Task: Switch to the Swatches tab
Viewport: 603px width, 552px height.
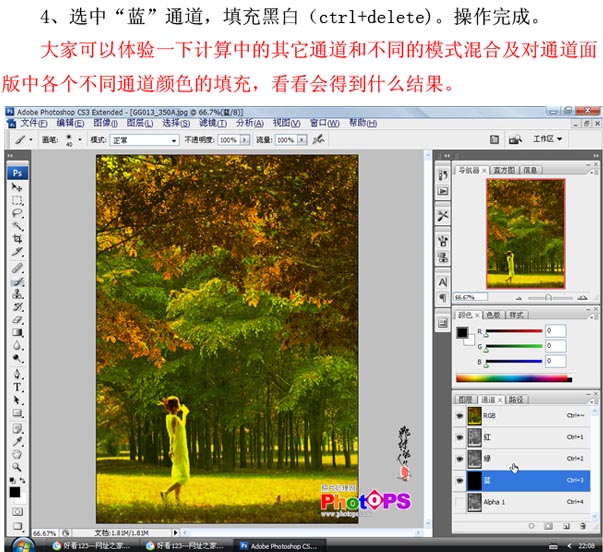Action: click(494, 315)
